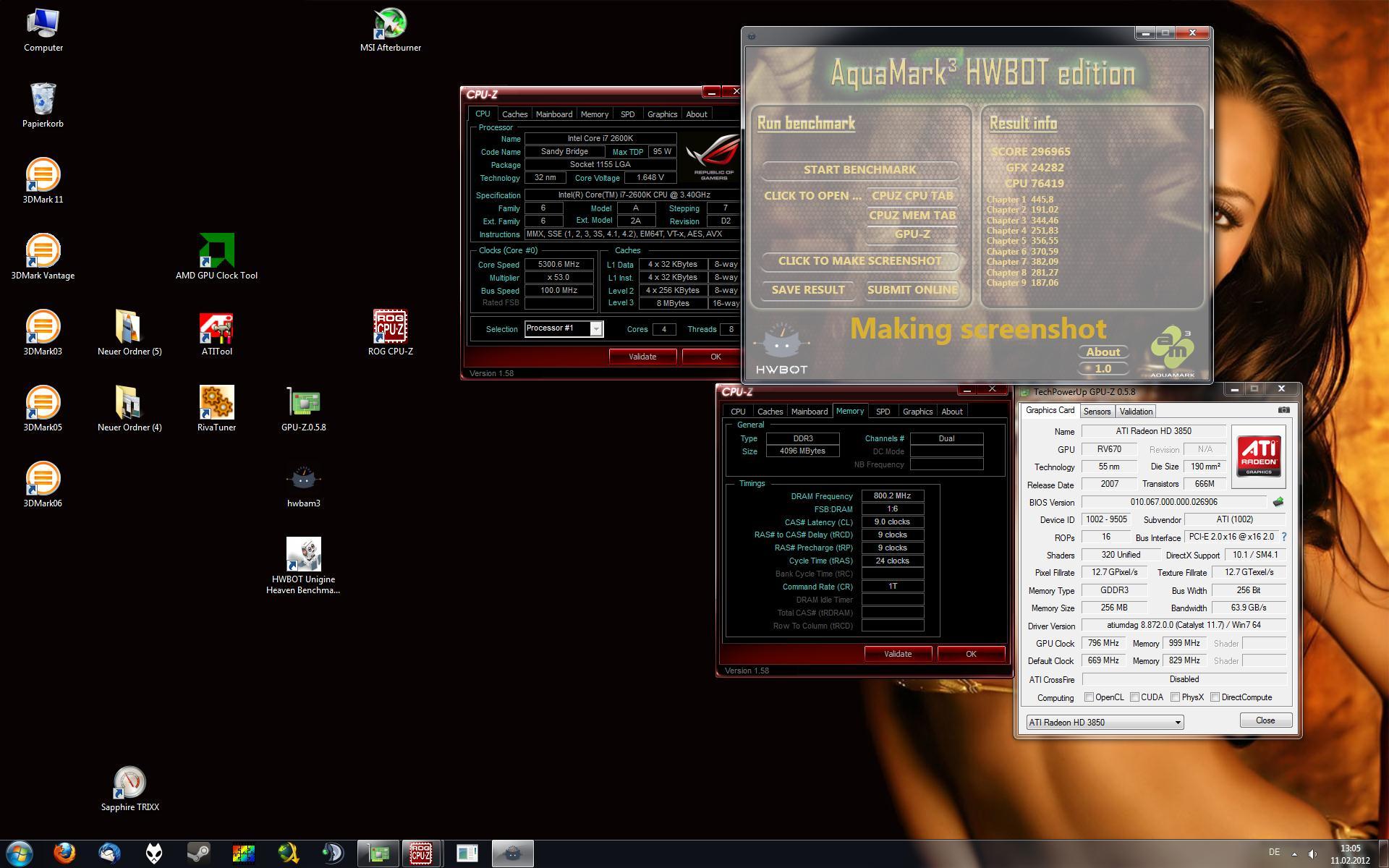Open Thunderbird from the taskbar
The width and height of the screenshot is (1389, 868).
point(109,854)
